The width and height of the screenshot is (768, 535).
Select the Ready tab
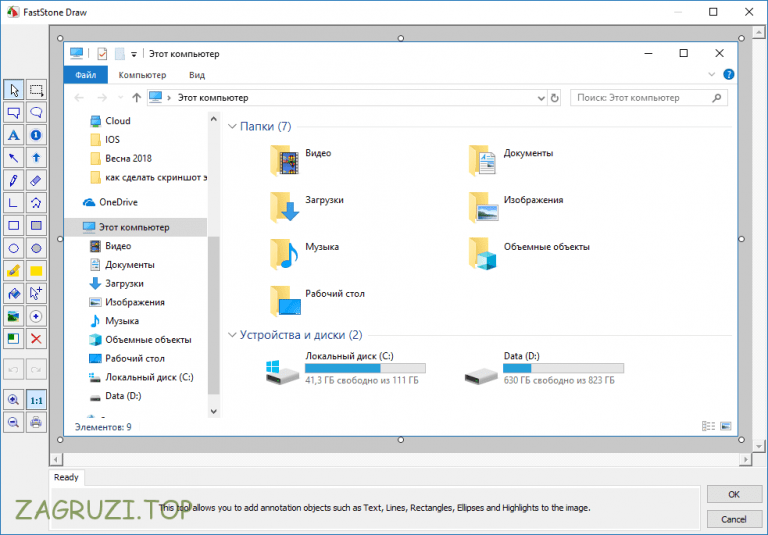[x=67, y=477]
